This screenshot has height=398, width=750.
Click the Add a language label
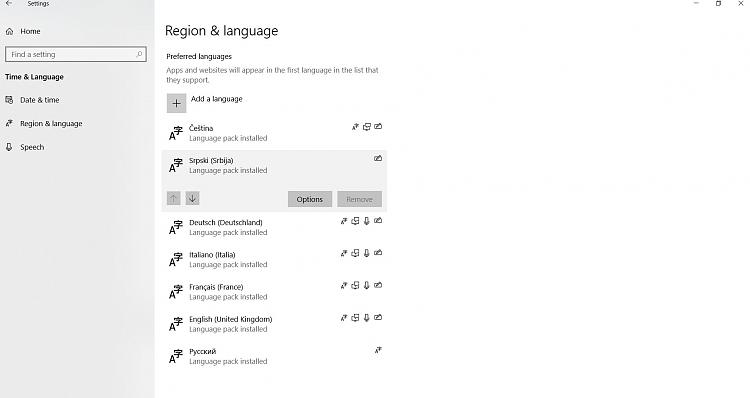[217, 99]
